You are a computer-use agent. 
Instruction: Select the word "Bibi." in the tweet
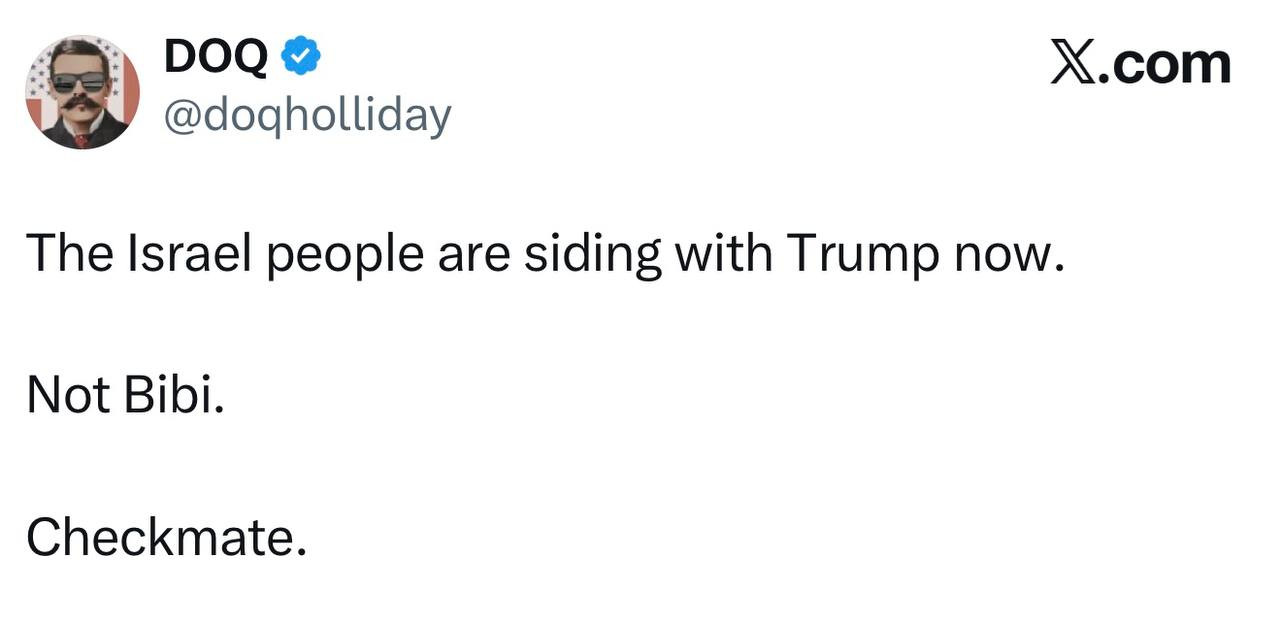(174, 396)
